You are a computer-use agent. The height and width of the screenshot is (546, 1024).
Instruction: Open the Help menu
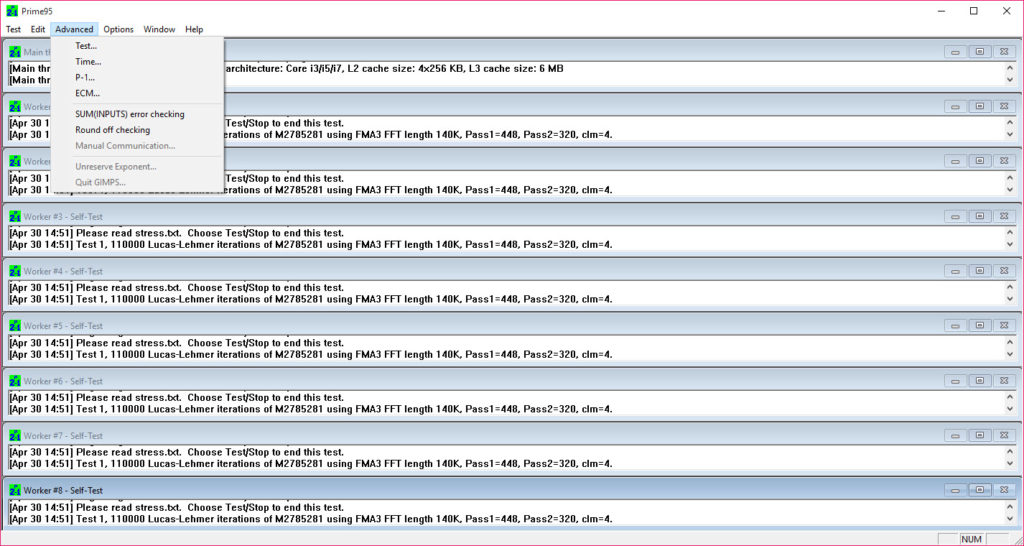pos(194,29)
